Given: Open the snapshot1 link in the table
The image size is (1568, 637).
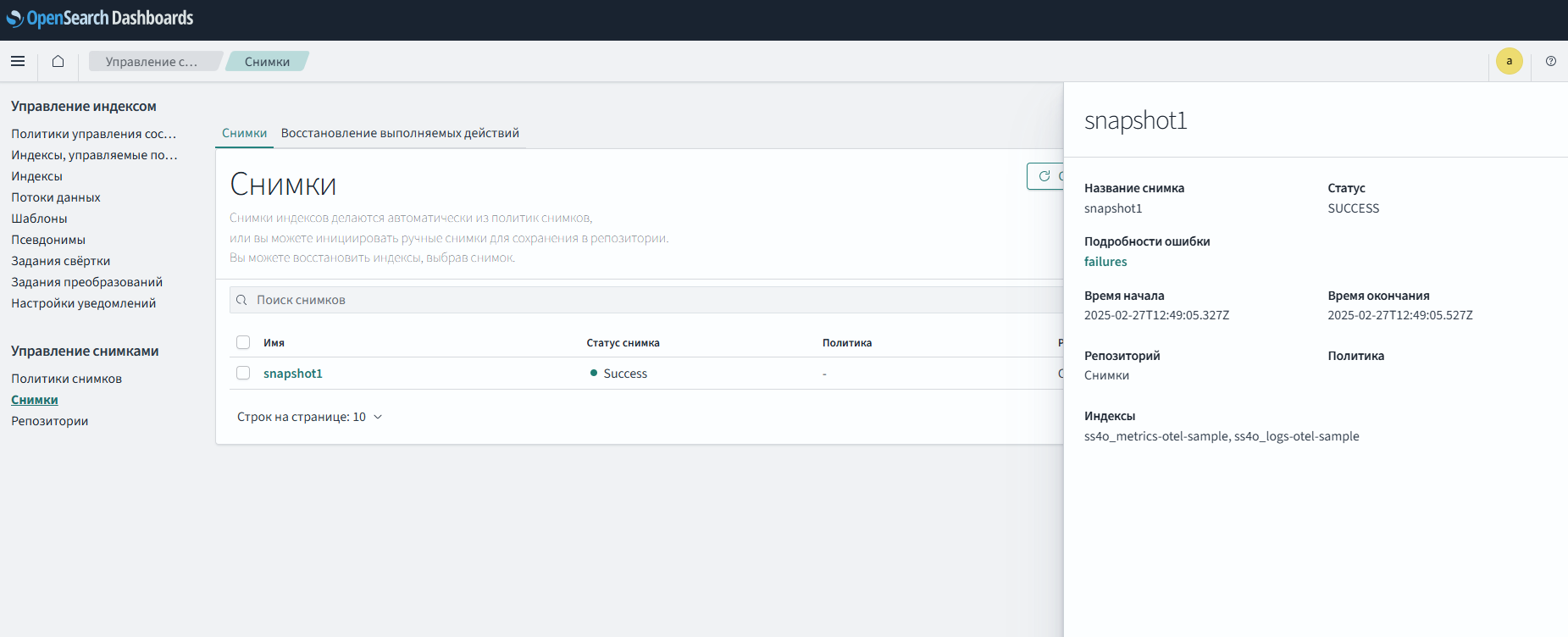Looking at the screenshot, I should (292, 374).
